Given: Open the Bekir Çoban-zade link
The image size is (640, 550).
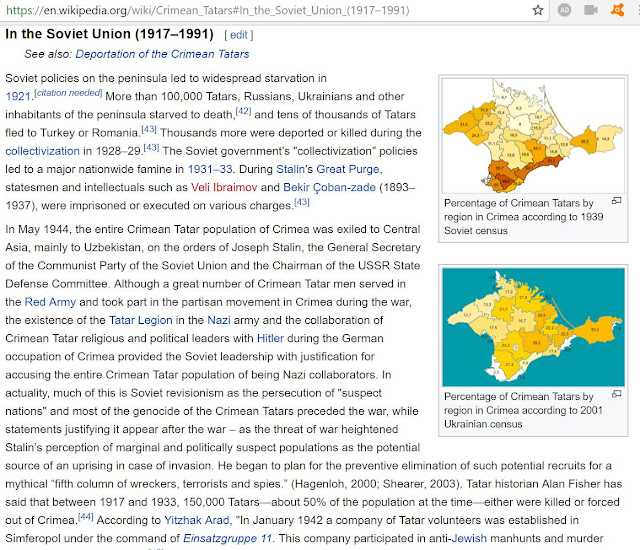Looking at the screenshot, I should (x=329, y=187).
